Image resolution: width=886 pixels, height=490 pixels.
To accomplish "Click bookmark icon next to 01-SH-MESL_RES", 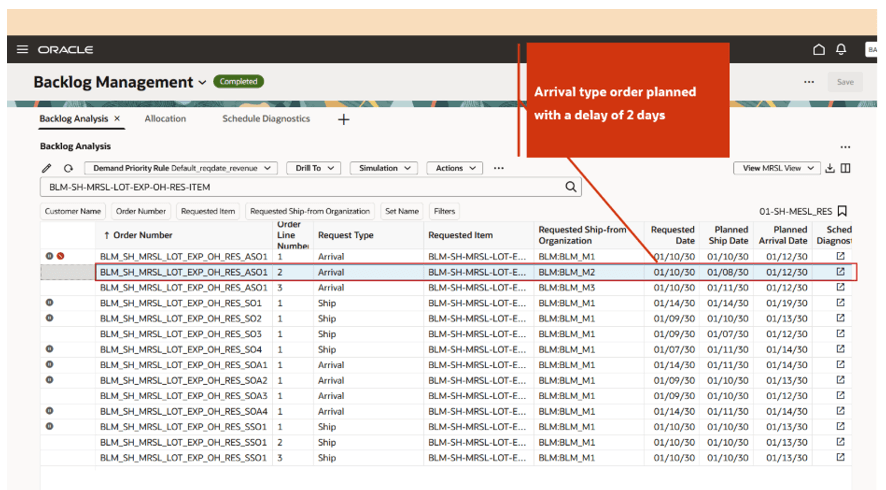I will tap(842, 211).
